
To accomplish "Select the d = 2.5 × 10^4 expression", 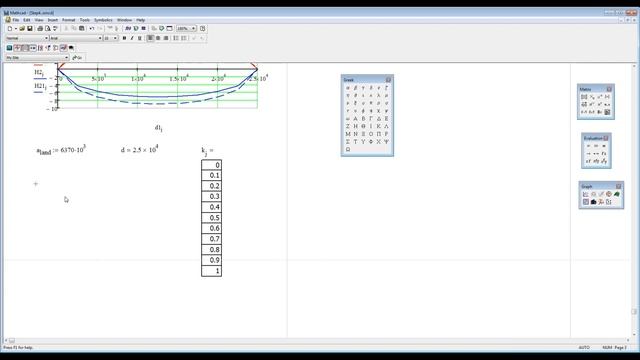I will pyautogui.click(x=140, y=149).
